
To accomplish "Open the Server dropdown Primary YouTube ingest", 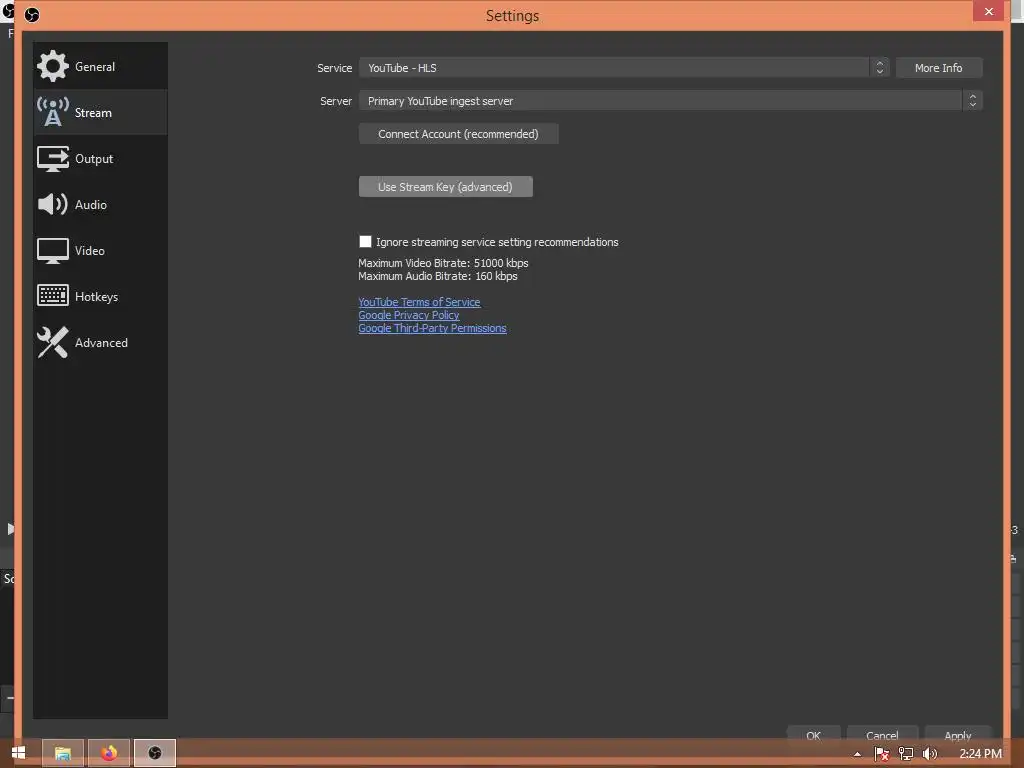I will pyautogui.click(x=671, y=101).
